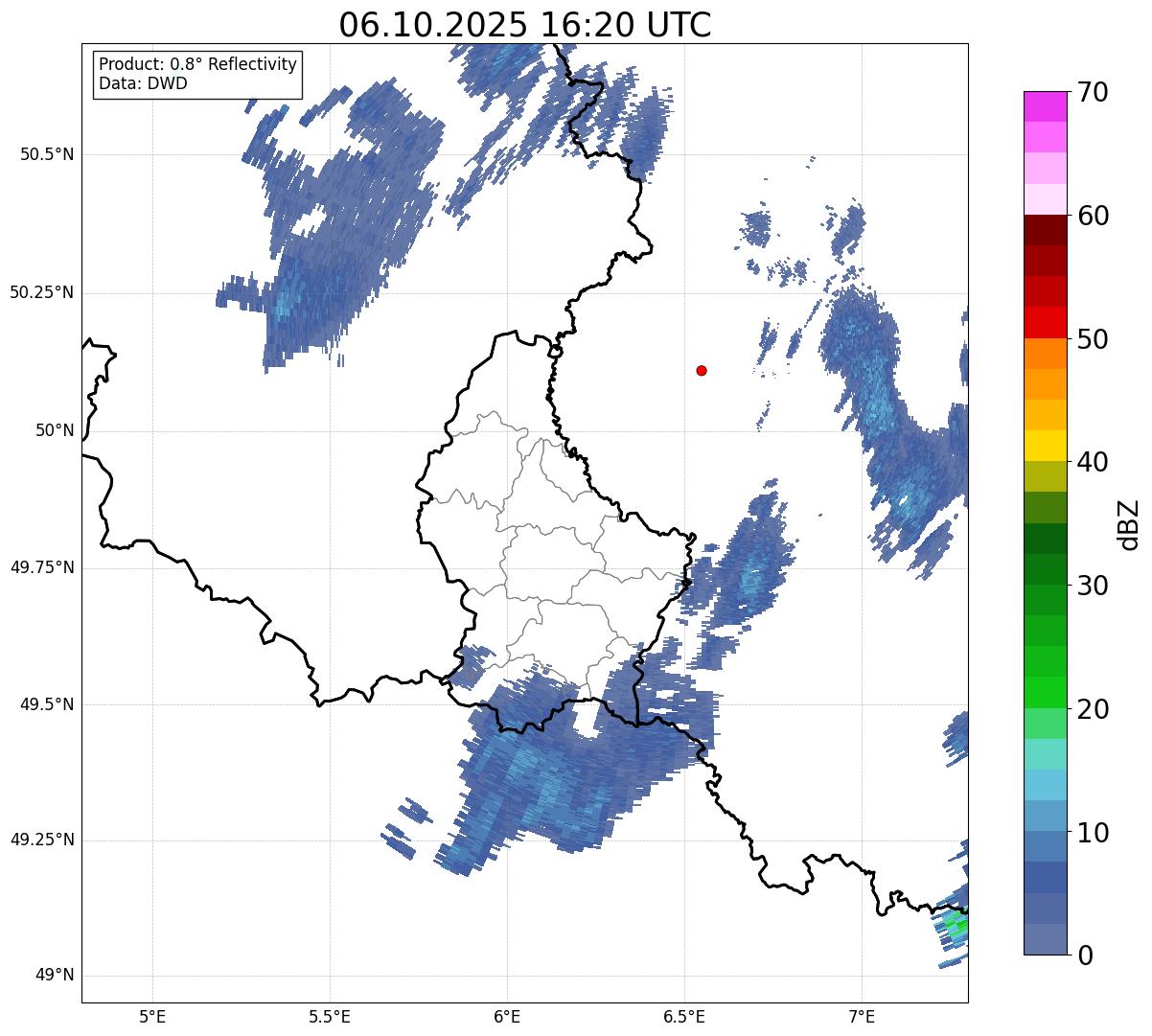Click the '49.75°N' latitude label
1152x1036 pixels.
click(42, 567)
